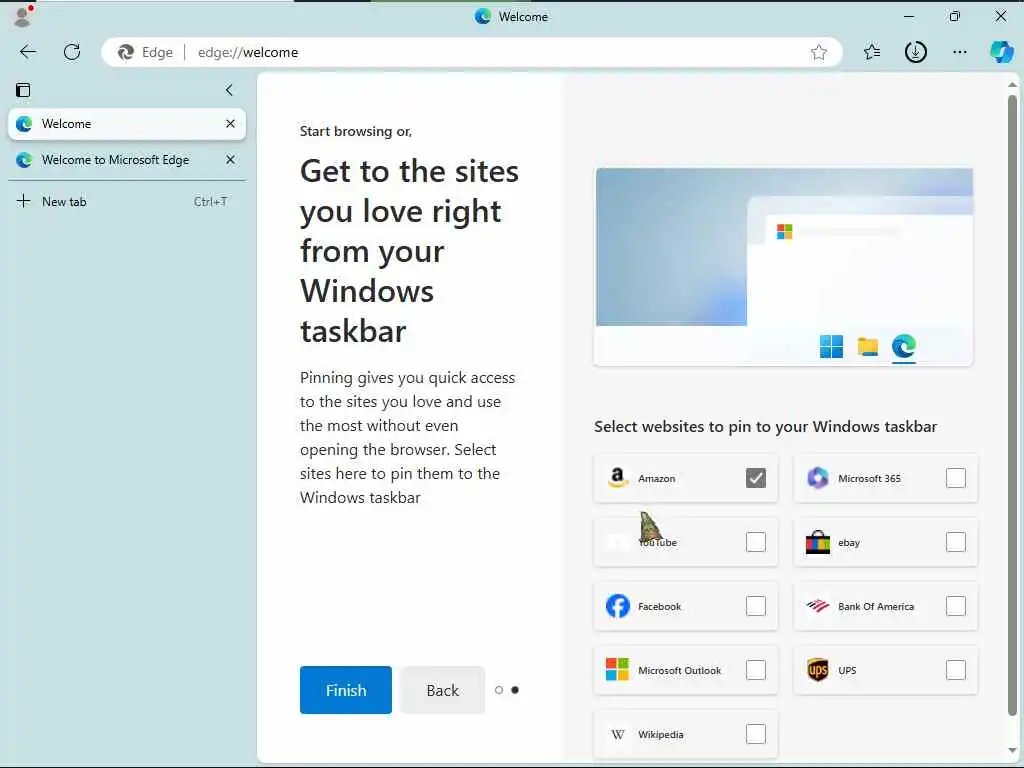Close the Welcome tab
Image resolution: width=1024 pixels, height=768 pixels.
pos(231,123)
